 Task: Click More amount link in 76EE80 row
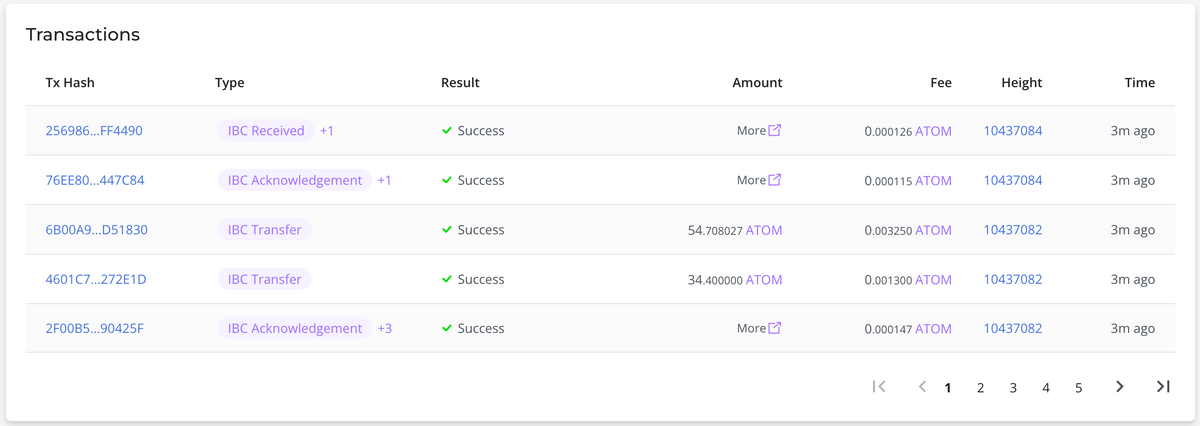tap(751, 180)
